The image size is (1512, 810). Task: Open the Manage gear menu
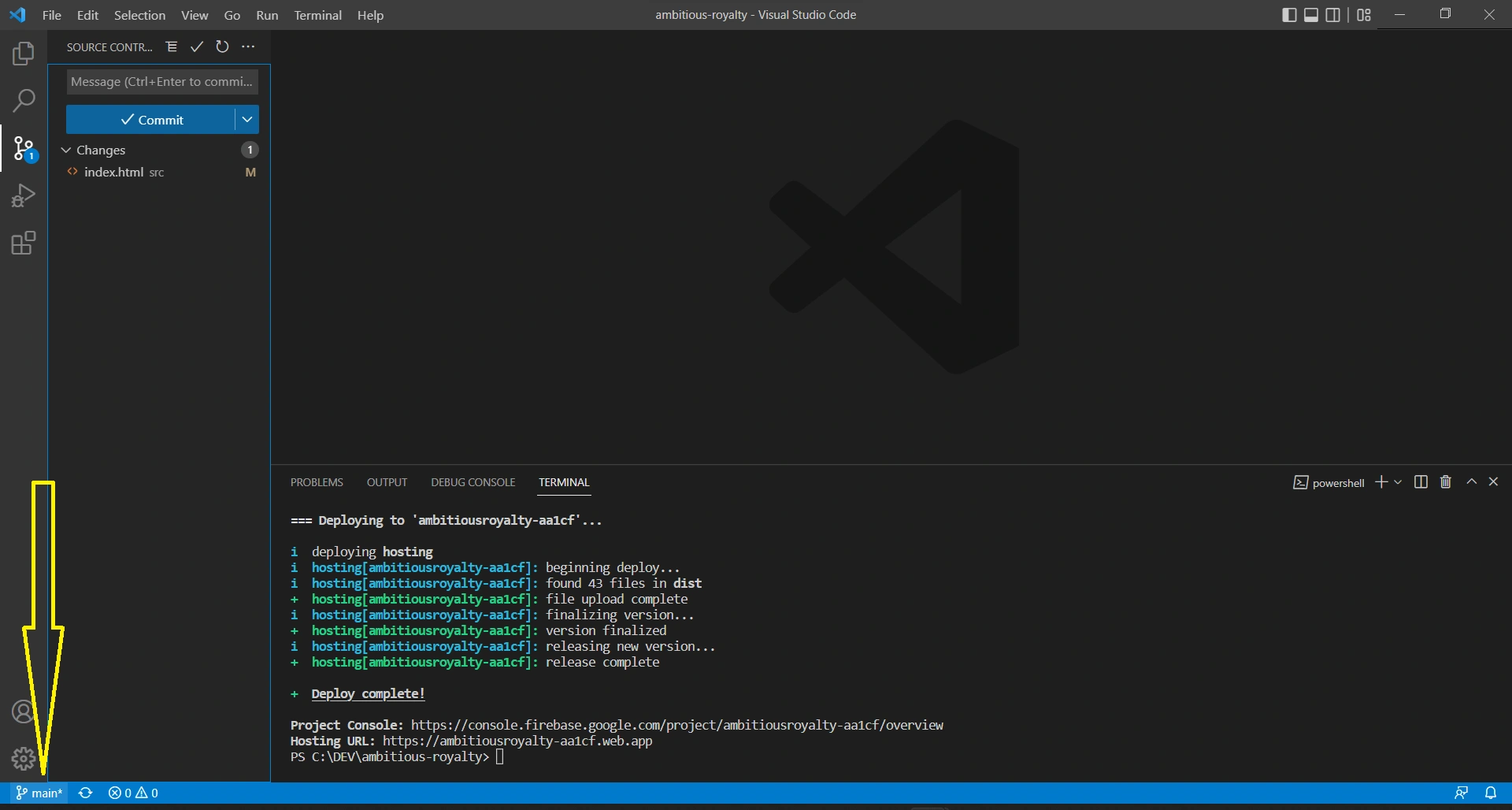(24, 759)
